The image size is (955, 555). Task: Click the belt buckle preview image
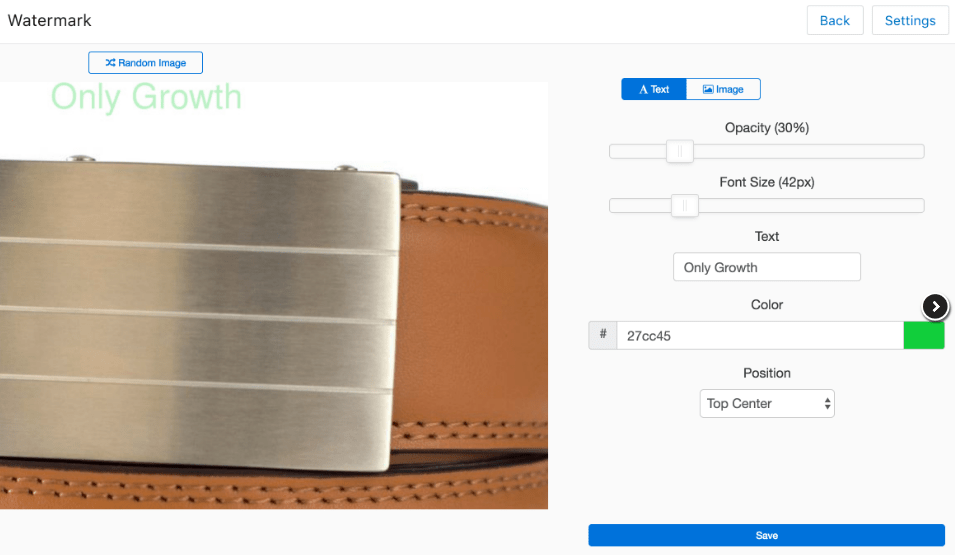tap(273, 295)
